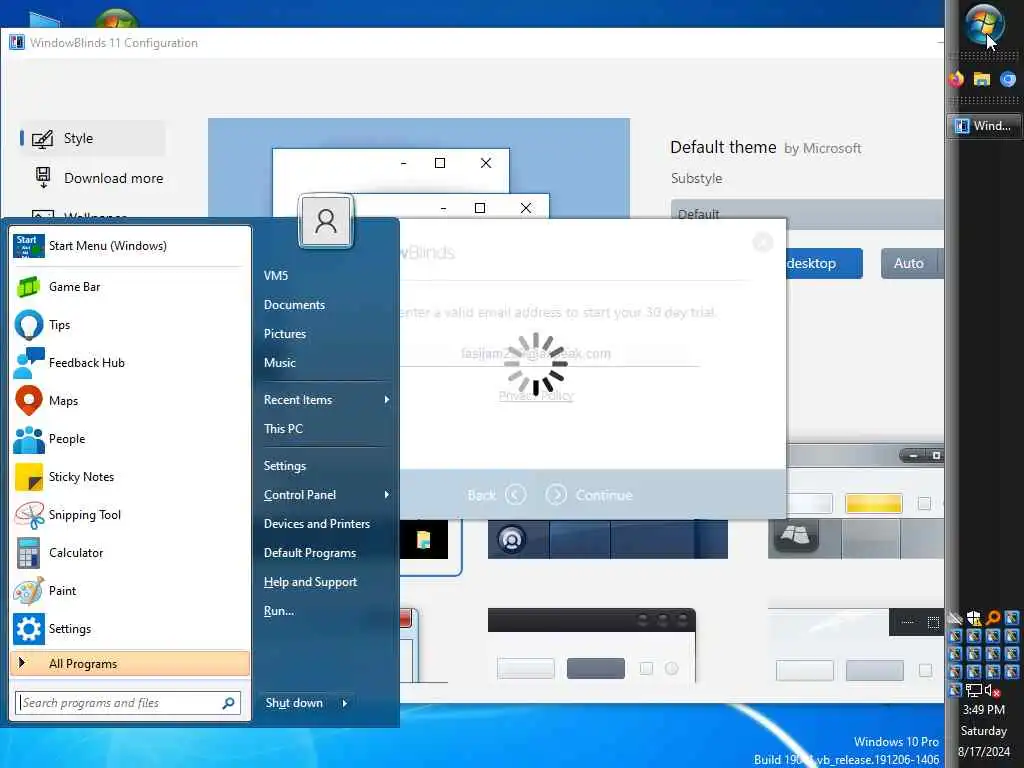Open the Tips app
This screenshot has height=768, width=1024.
coord(131,325)
